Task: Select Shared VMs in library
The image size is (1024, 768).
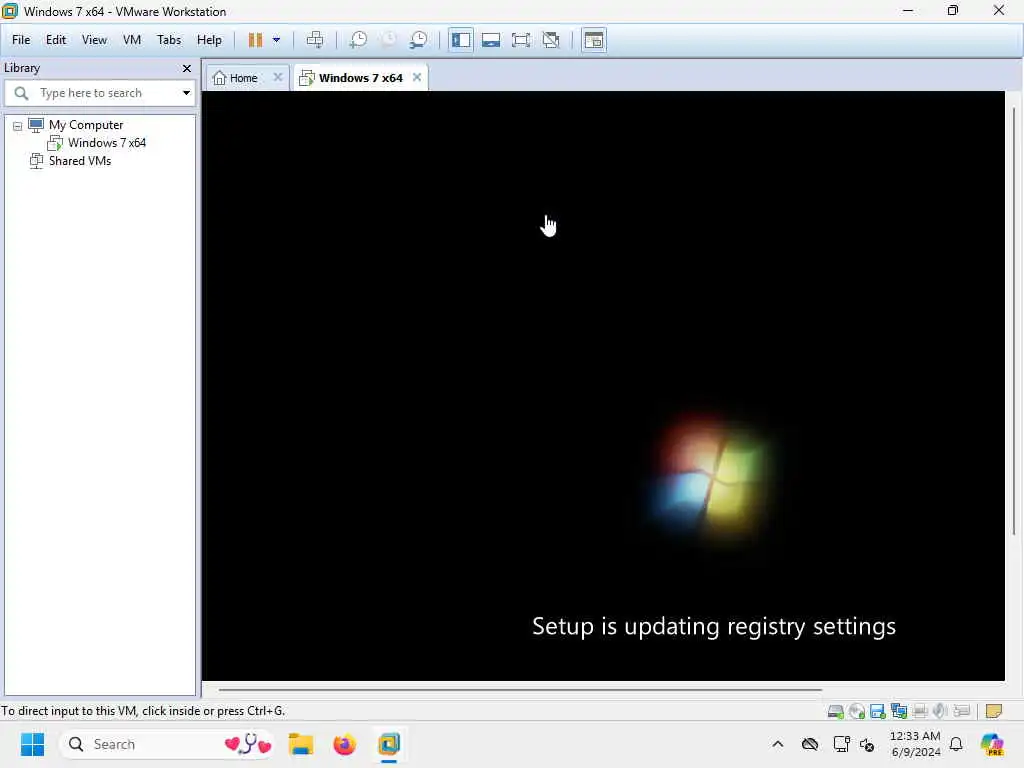Action: pos(80,161)
